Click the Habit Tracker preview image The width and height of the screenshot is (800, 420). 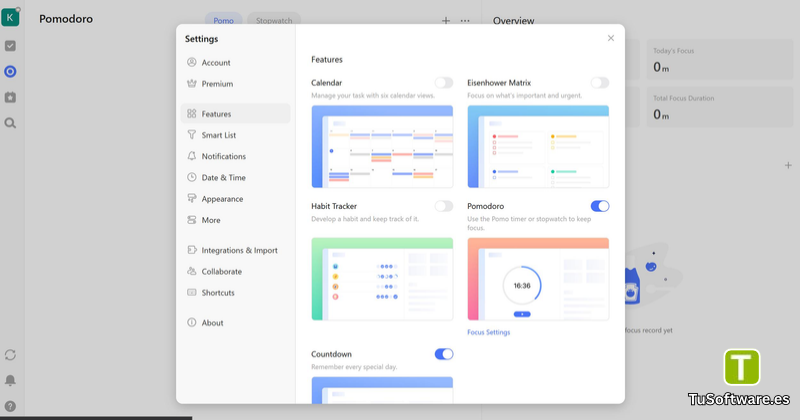coord(382,279)
